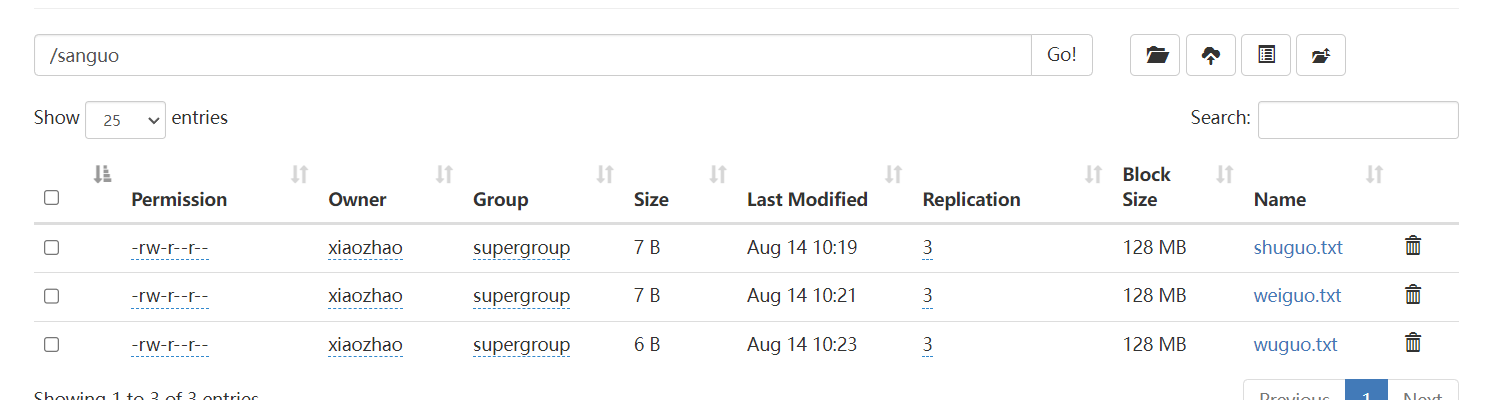This screenshot has width=1509, height=400.
Task: Click the Cut & Paste list icon
Action: point(1266,55)
